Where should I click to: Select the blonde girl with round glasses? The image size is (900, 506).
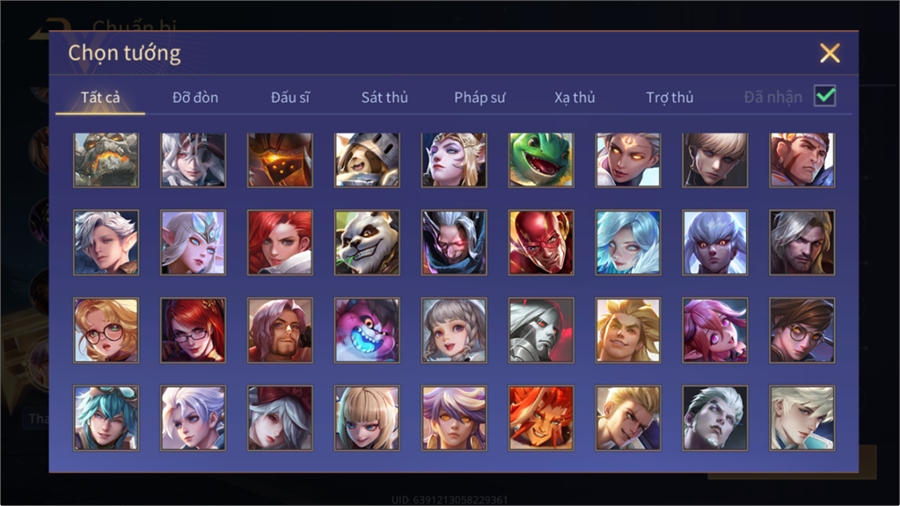(x=106, y=330)
